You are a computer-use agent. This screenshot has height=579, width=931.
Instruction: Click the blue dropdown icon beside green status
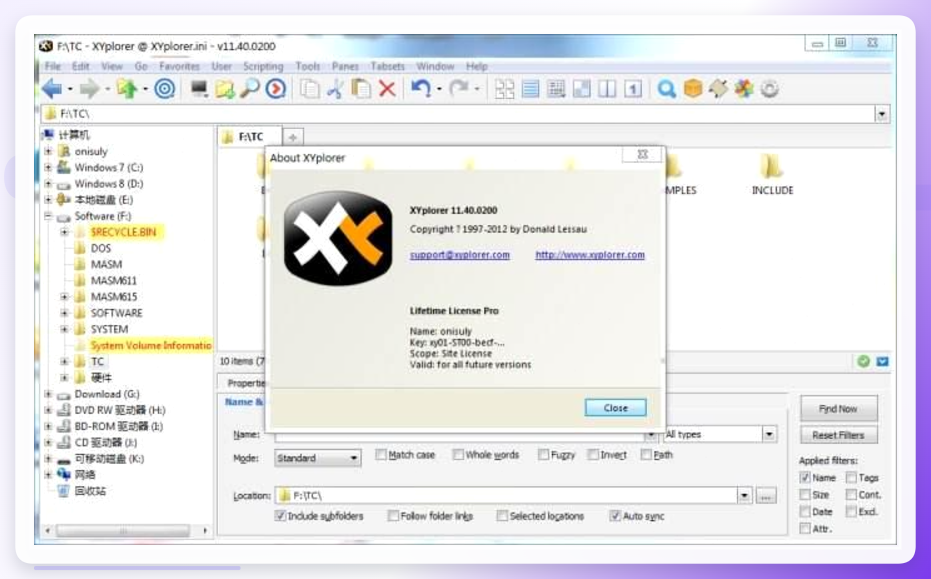click(882, 361)
